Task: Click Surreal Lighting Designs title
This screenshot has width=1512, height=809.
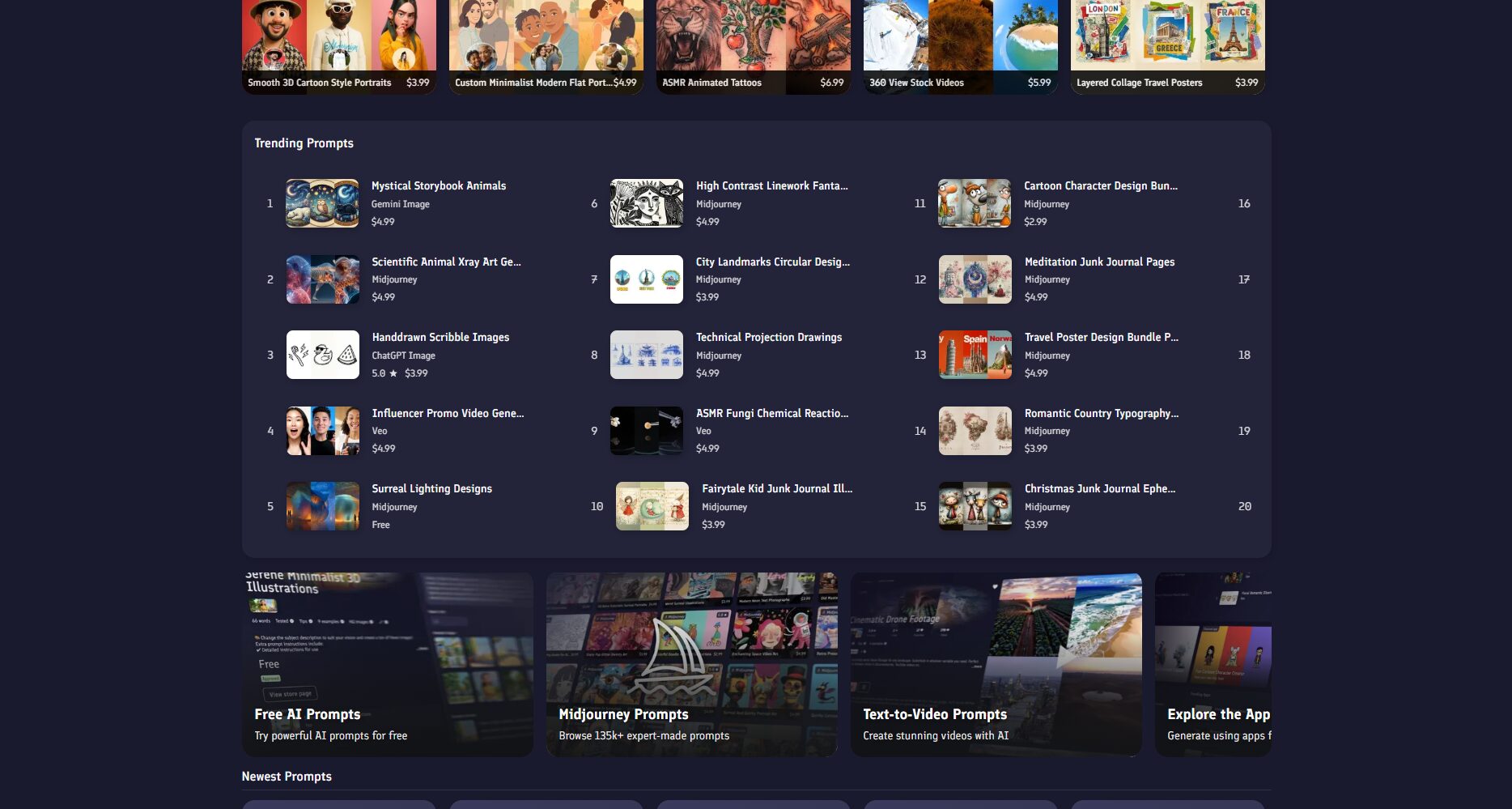Action: pos(431,488)
